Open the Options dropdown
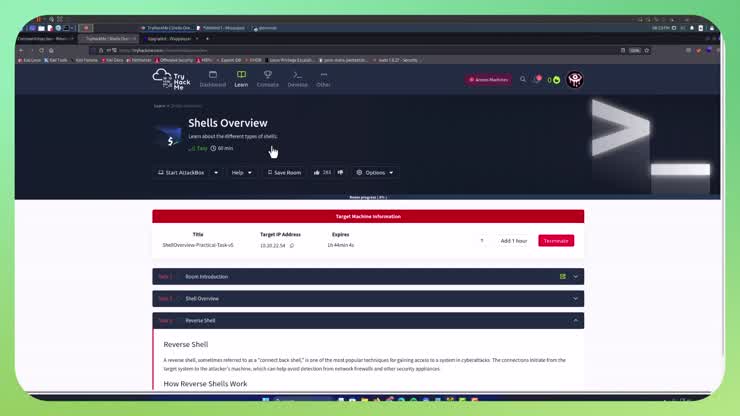740x416 pixels. tap(375, 172)
